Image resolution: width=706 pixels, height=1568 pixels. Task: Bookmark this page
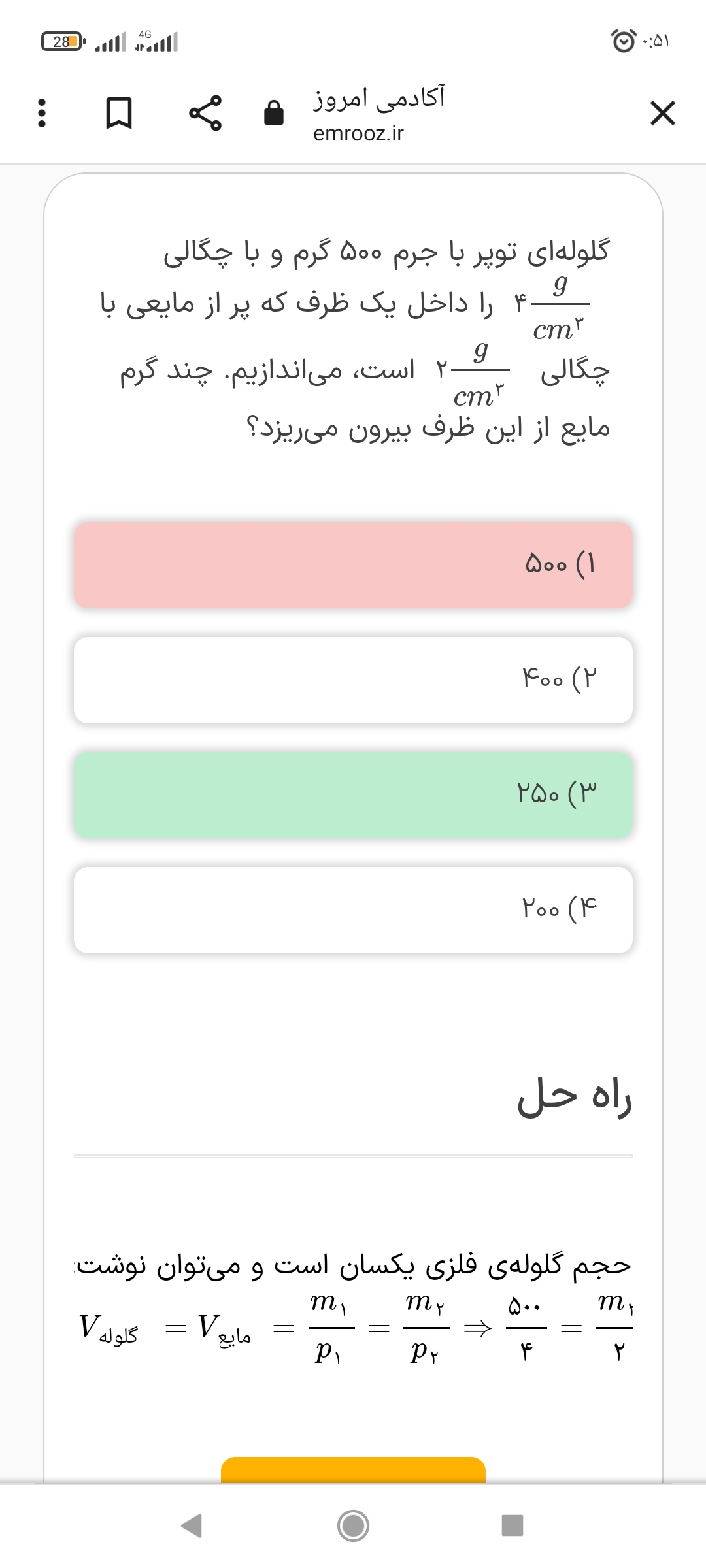point(119,113)
